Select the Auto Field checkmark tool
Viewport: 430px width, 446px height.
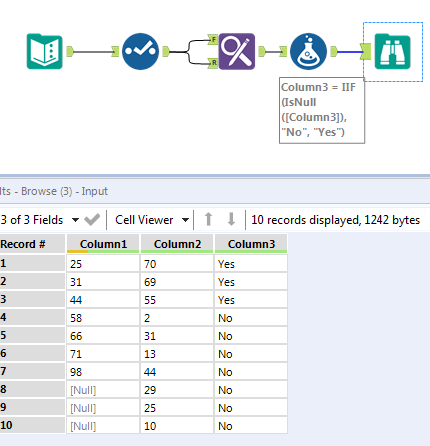140,51
